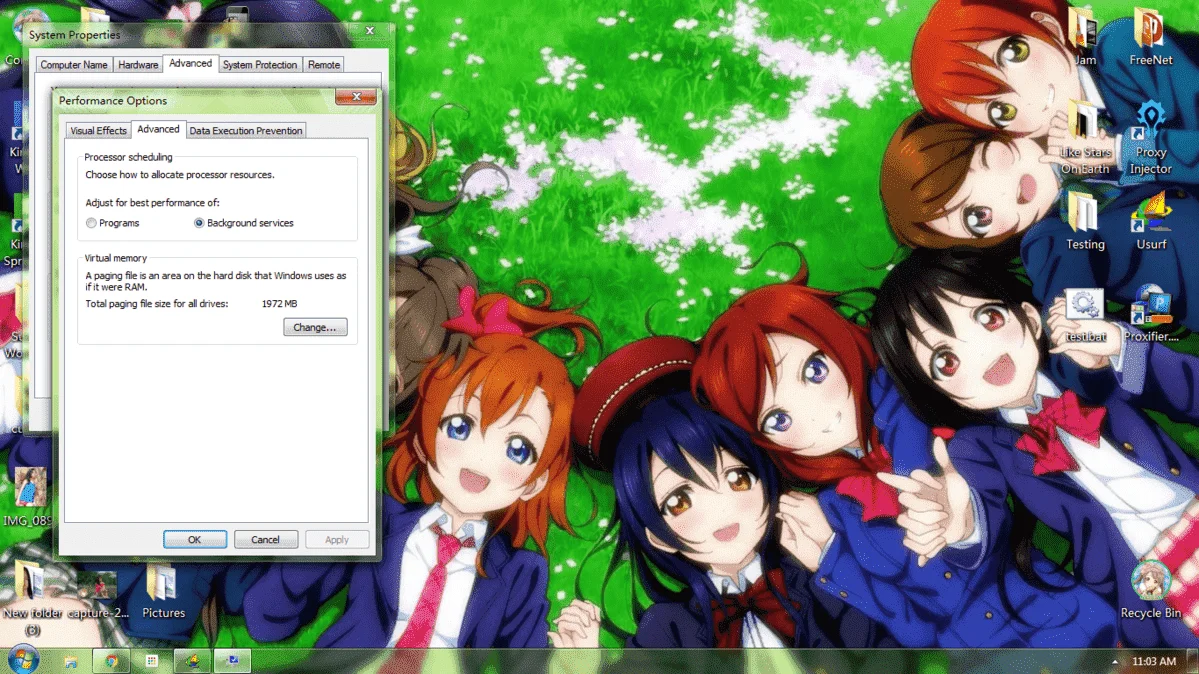
Task: Open the FreeNet folder icon
Action: 1150,36
